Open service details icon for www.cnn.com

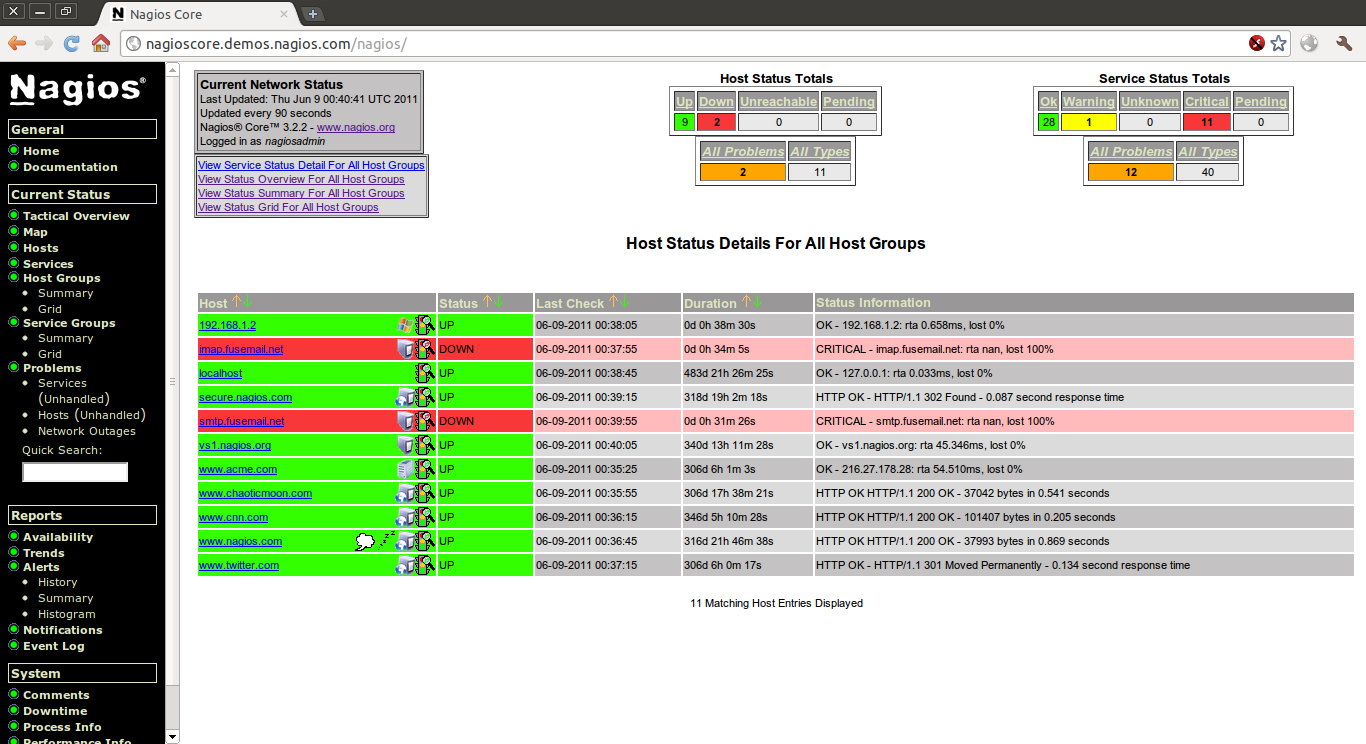(x=425, y=516)
